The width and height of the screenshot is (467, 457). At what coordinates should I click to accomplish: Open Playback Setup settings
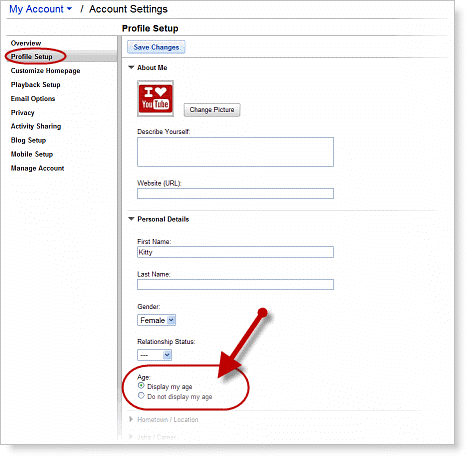(x=35, y=85)
